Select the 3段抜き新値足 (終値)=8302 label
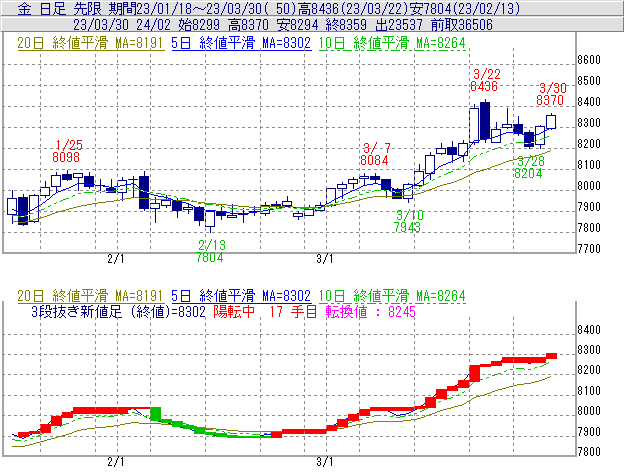624x475 pixels. point(118,312)
